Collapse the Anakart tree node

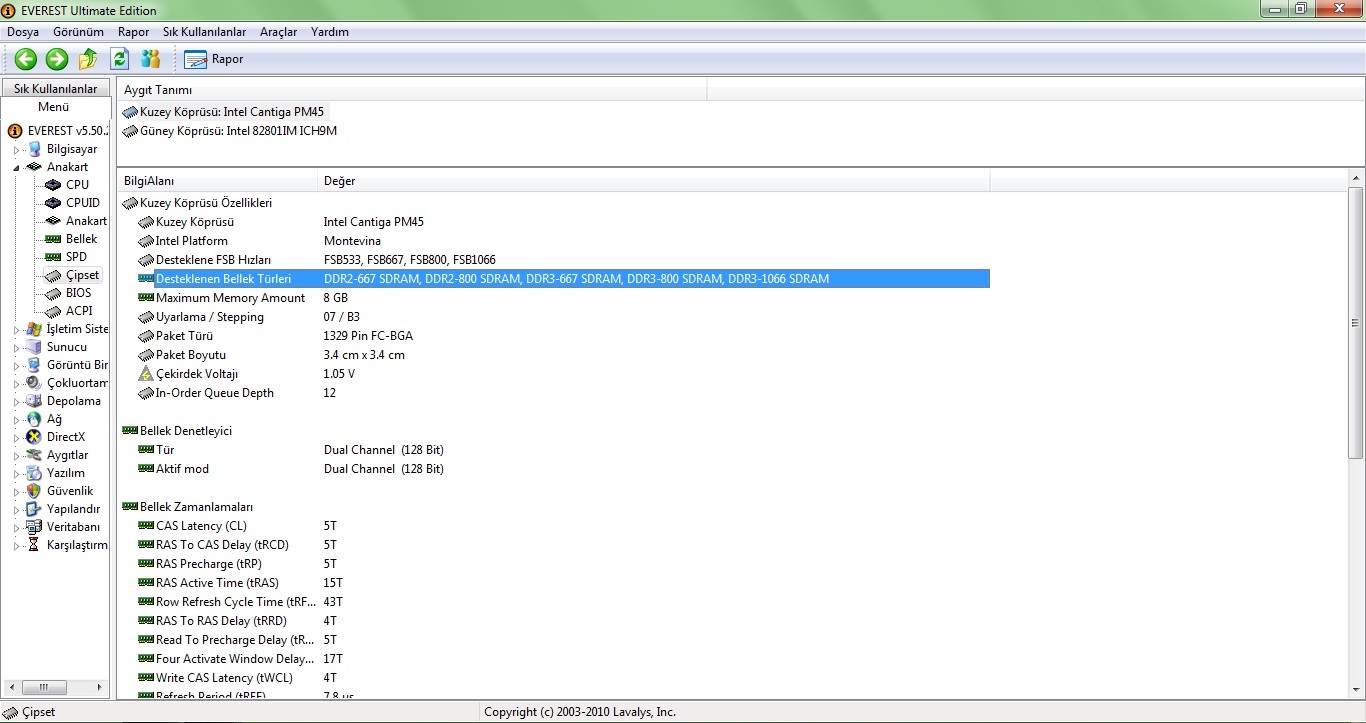pyautogui.click(x=17, y=167)
